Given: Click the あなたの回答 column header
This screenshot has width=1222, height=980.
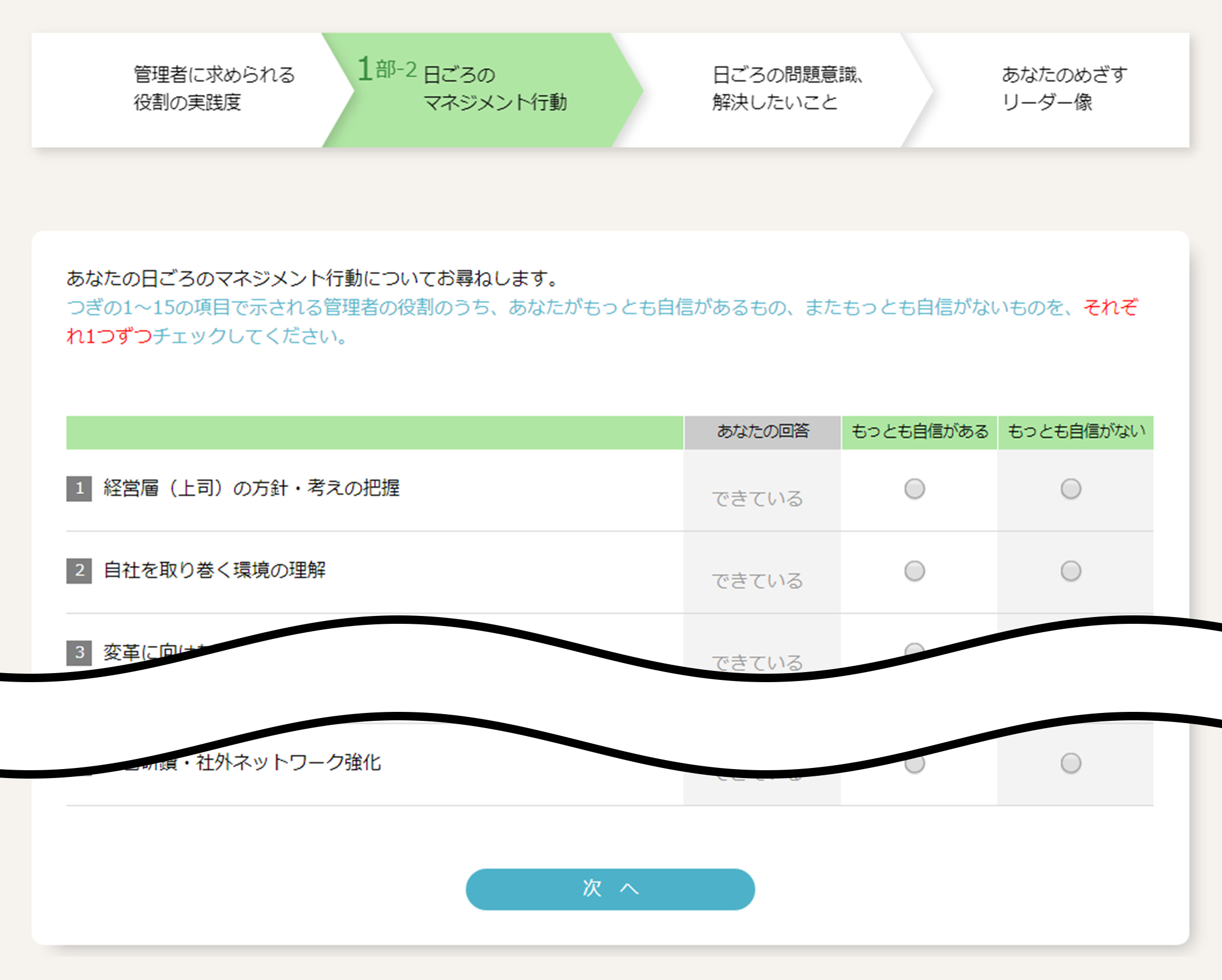Looking at the screenshot, I should click(762, 432).
